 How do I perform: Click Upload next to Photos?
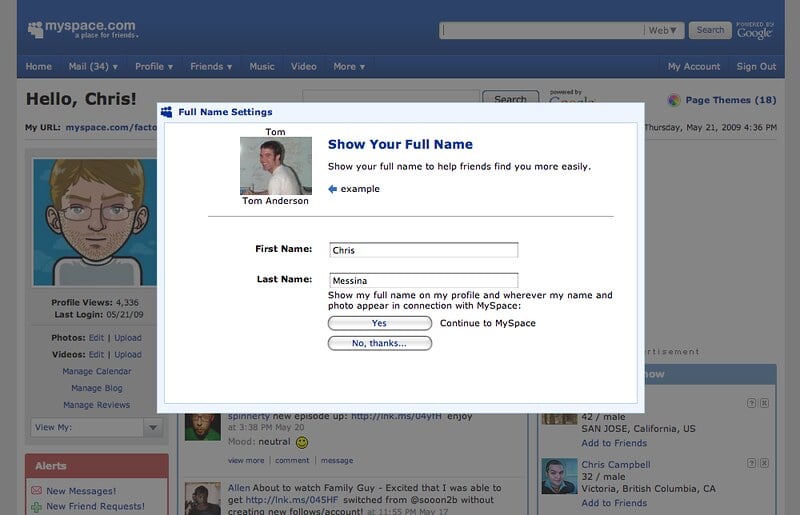pos(128,338)
